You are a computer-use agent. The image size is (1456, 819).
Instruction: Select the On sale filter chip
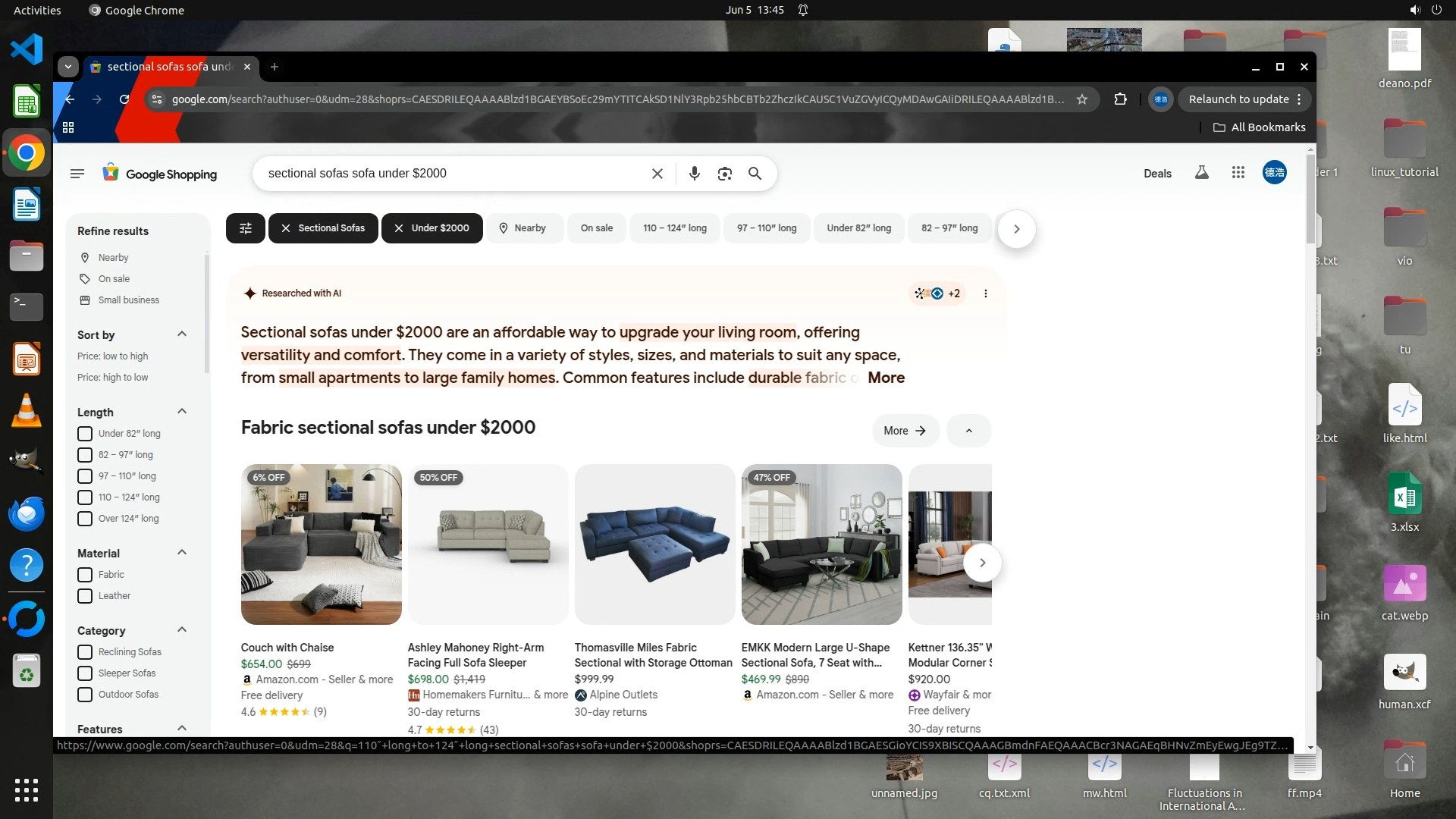[x=596, y=228]
